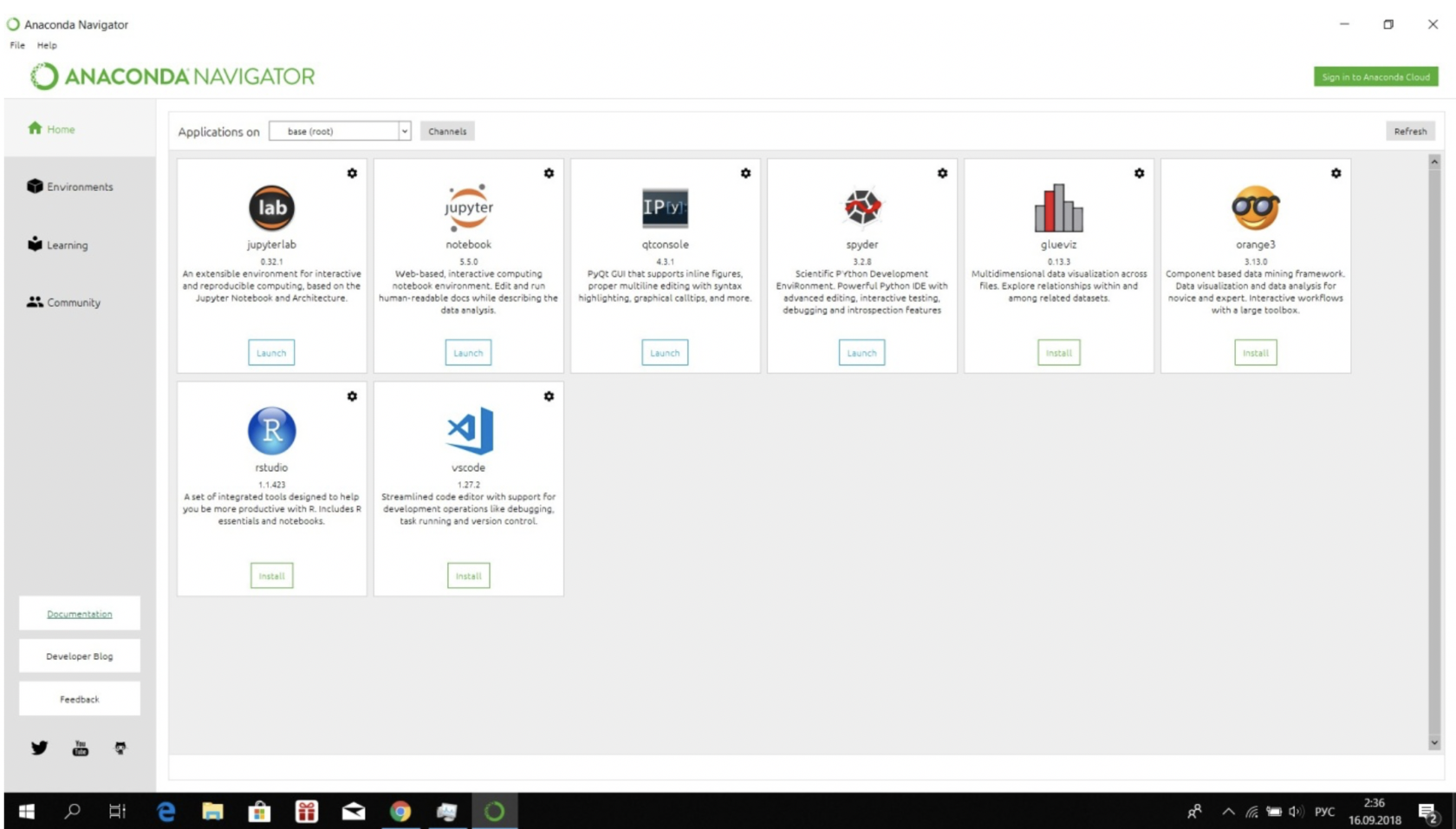Open the notebook card settings gear
The width and height of the screenshot is (1456, 829).
[x=549, y=173]
